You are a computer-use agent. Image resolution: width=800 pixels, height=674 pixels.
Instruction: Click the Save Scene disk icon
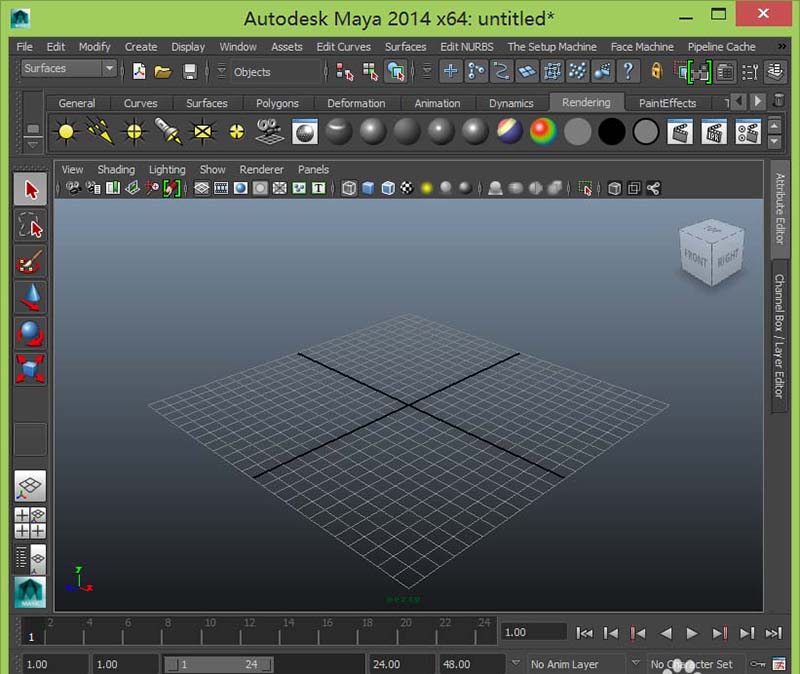190,71
